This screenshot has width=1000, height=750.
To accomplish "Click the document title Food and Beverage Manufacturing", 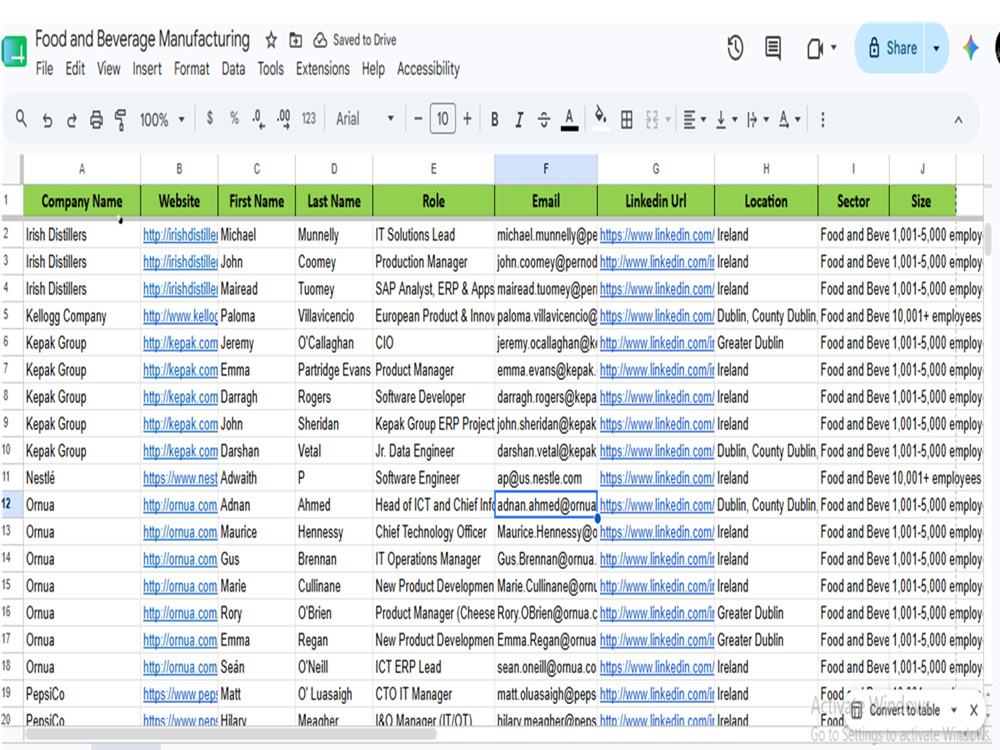I will coord(142,39).
